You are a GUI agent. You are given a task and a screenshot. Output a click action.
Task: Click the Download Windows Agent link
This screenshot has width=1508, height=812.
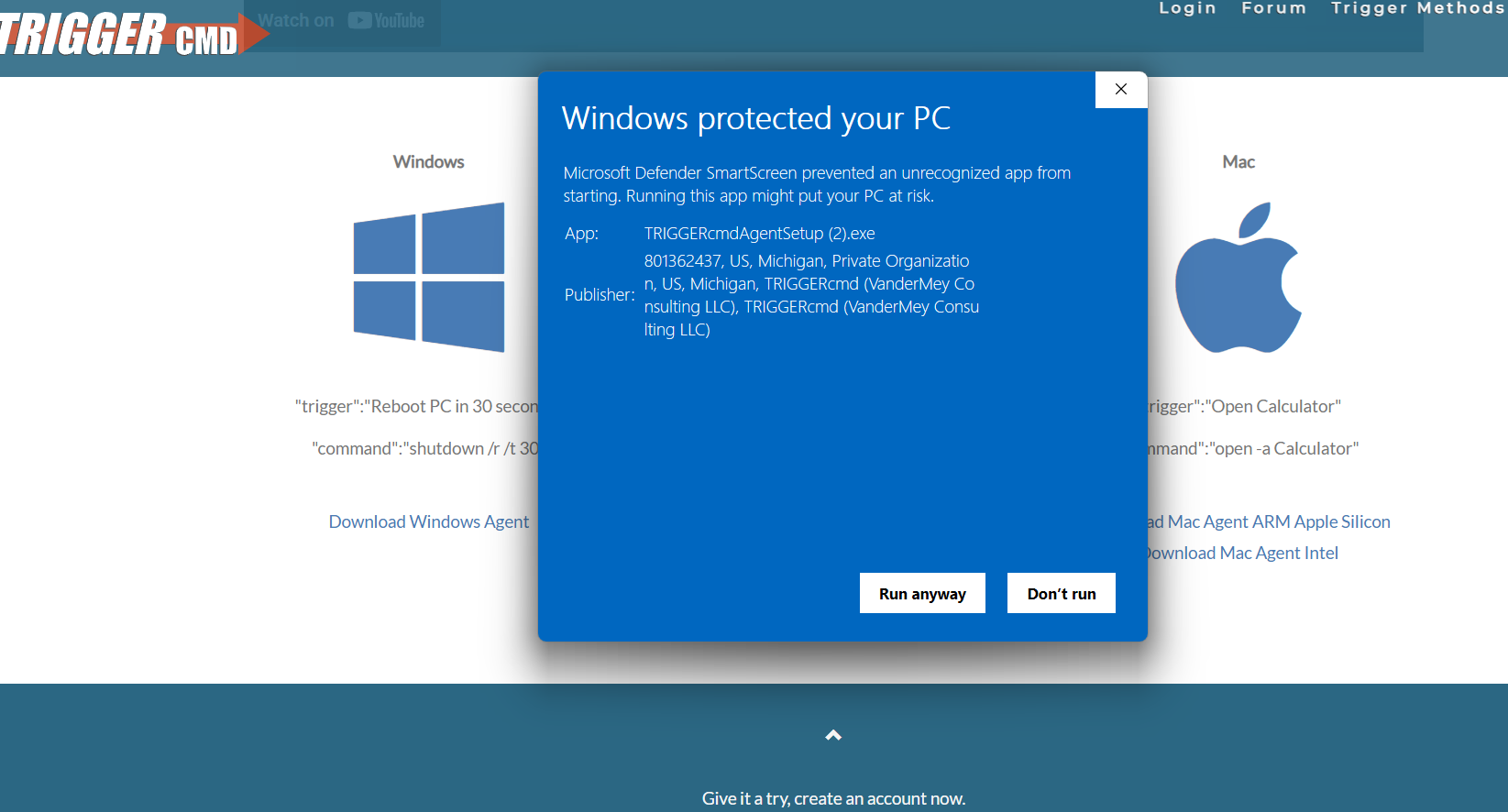click(429, 521)
